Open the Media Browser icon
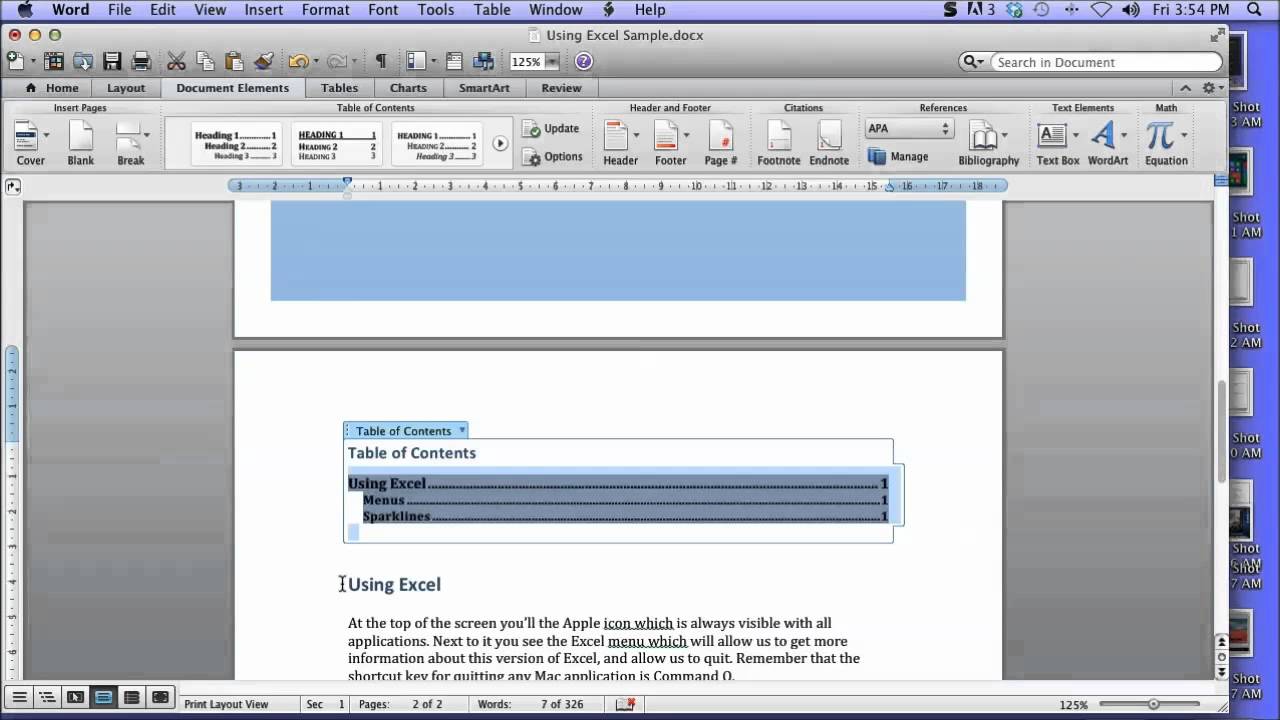Image resolution: width=1280 pixels, height=720 pixels. 484,61
